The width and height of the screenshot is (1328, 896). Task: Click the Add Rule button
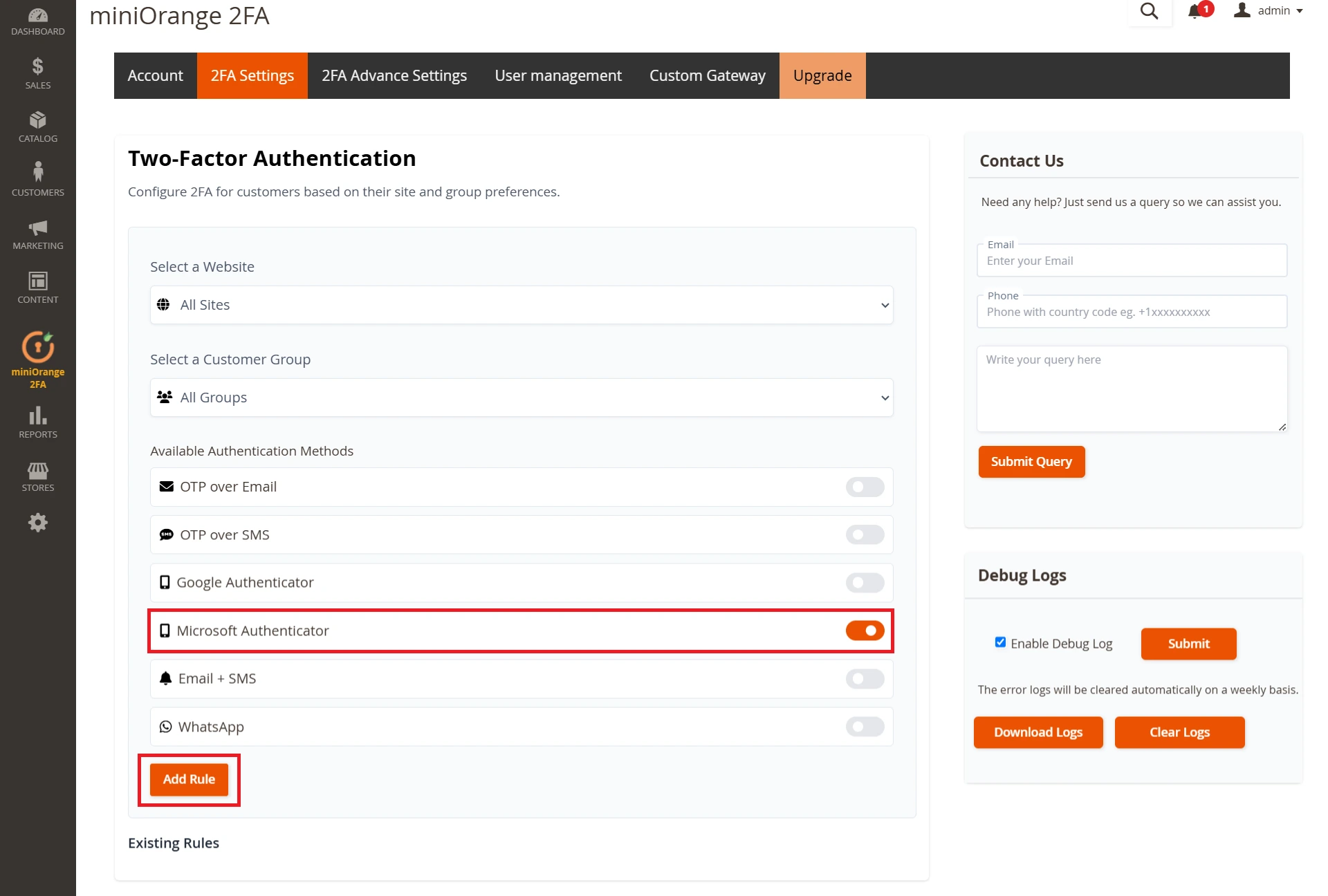(x=189, y=779)
